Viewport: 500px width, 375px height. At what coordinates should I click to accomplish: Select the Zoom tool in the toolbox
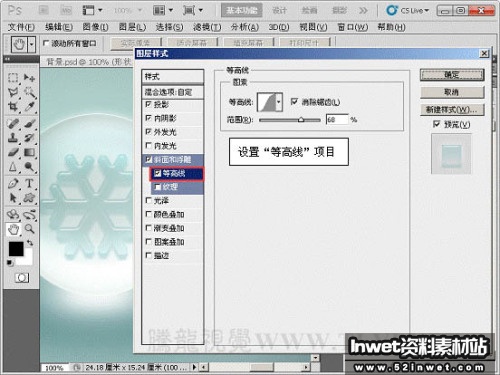29,229
